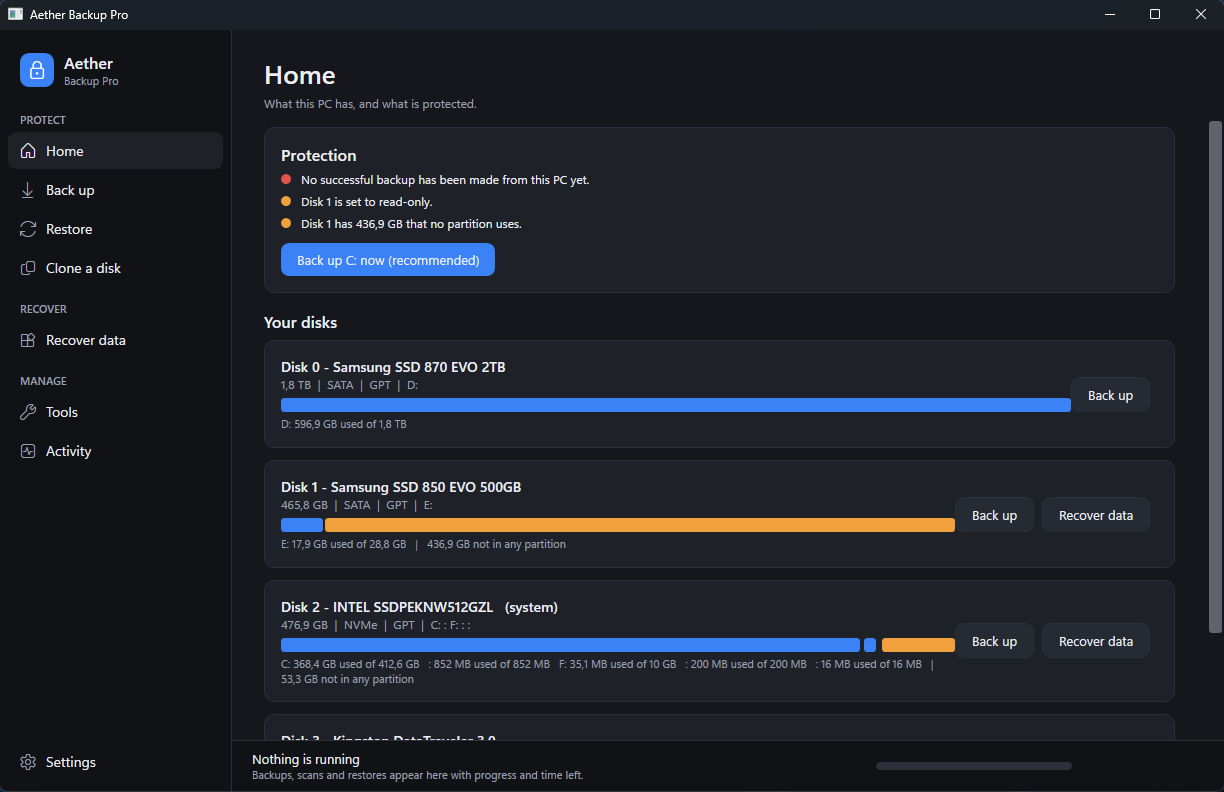This screenshot has height=792, width=1224.
Task: Click 'Disk 1 has 436,9 GB' warning text
Action: (x=411, y=224)
